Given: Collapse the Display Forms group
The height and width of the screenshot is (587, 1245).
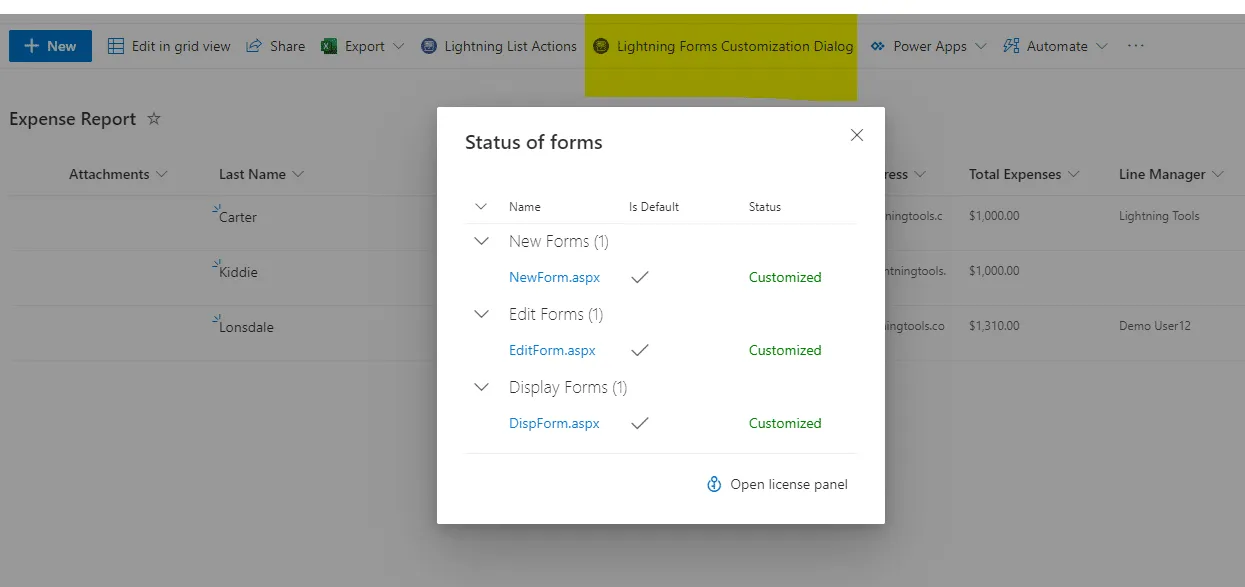Looking at the screenshot, I should point(481,387).
